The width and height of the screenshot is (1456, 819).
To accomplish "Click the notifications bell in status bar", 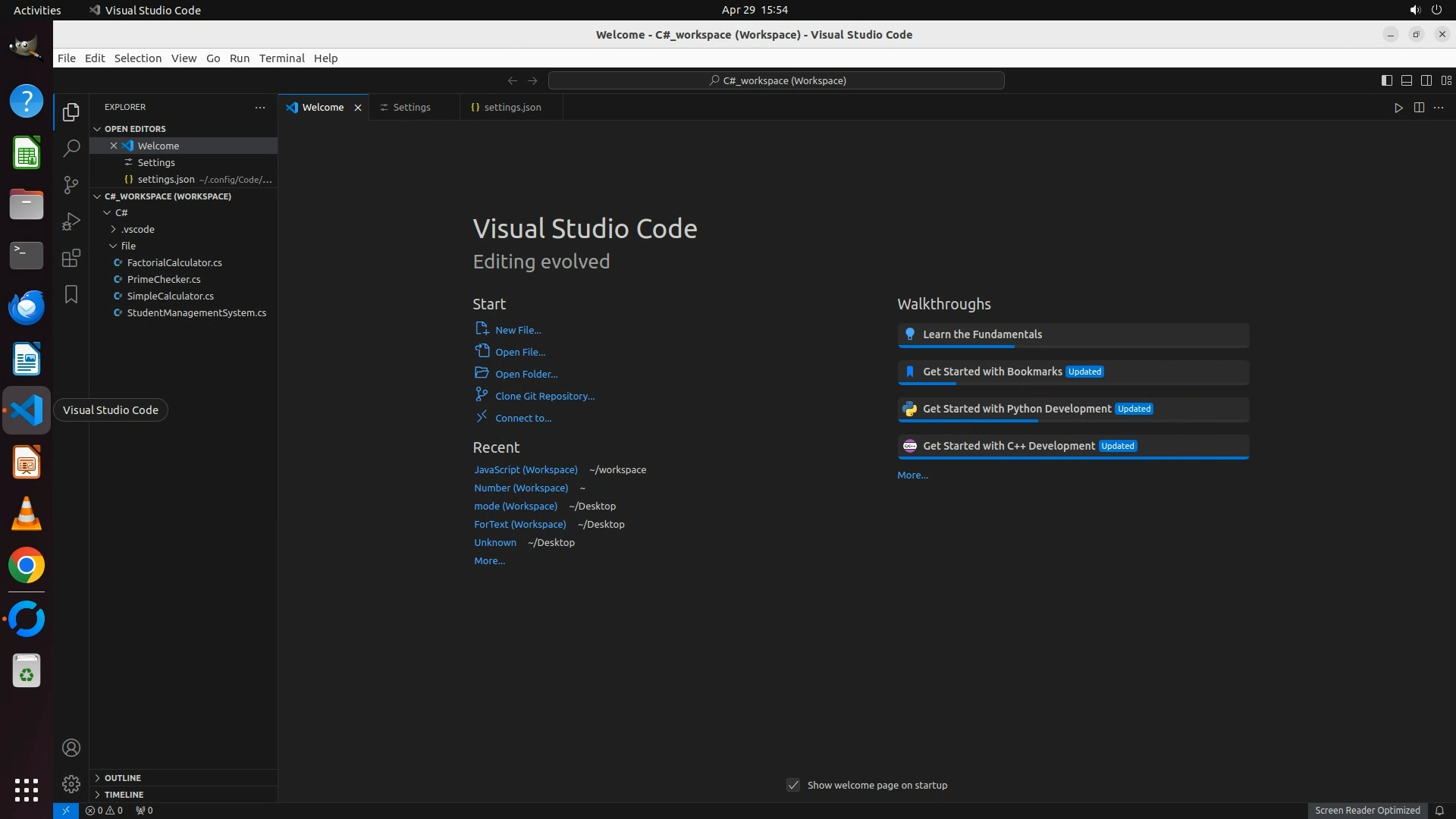I will tap(1439, 811).
